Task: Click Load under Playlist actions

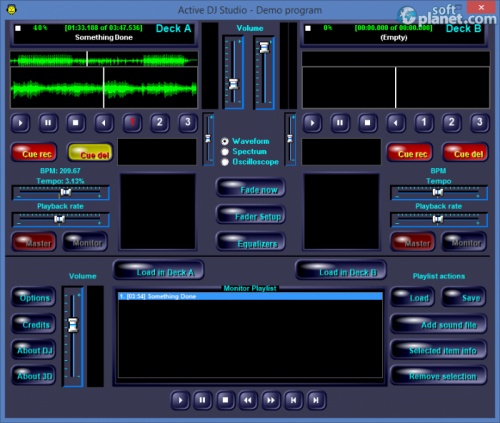Action: (x=413, y=297)
